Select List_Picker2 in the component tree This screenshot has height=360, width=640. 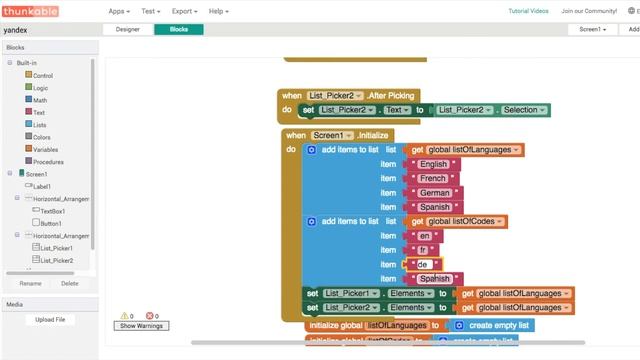53,260
